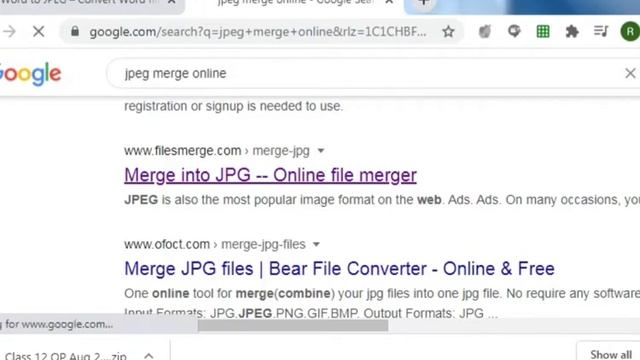Viewport: 640px width, 360px height.
Task: Click the Google logo
Action: 30,74
